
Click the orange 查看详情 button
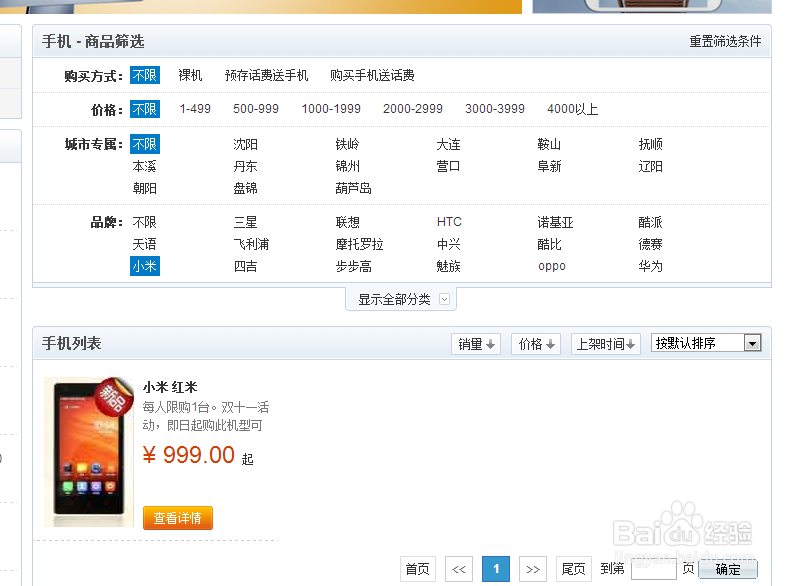(178, 518)
